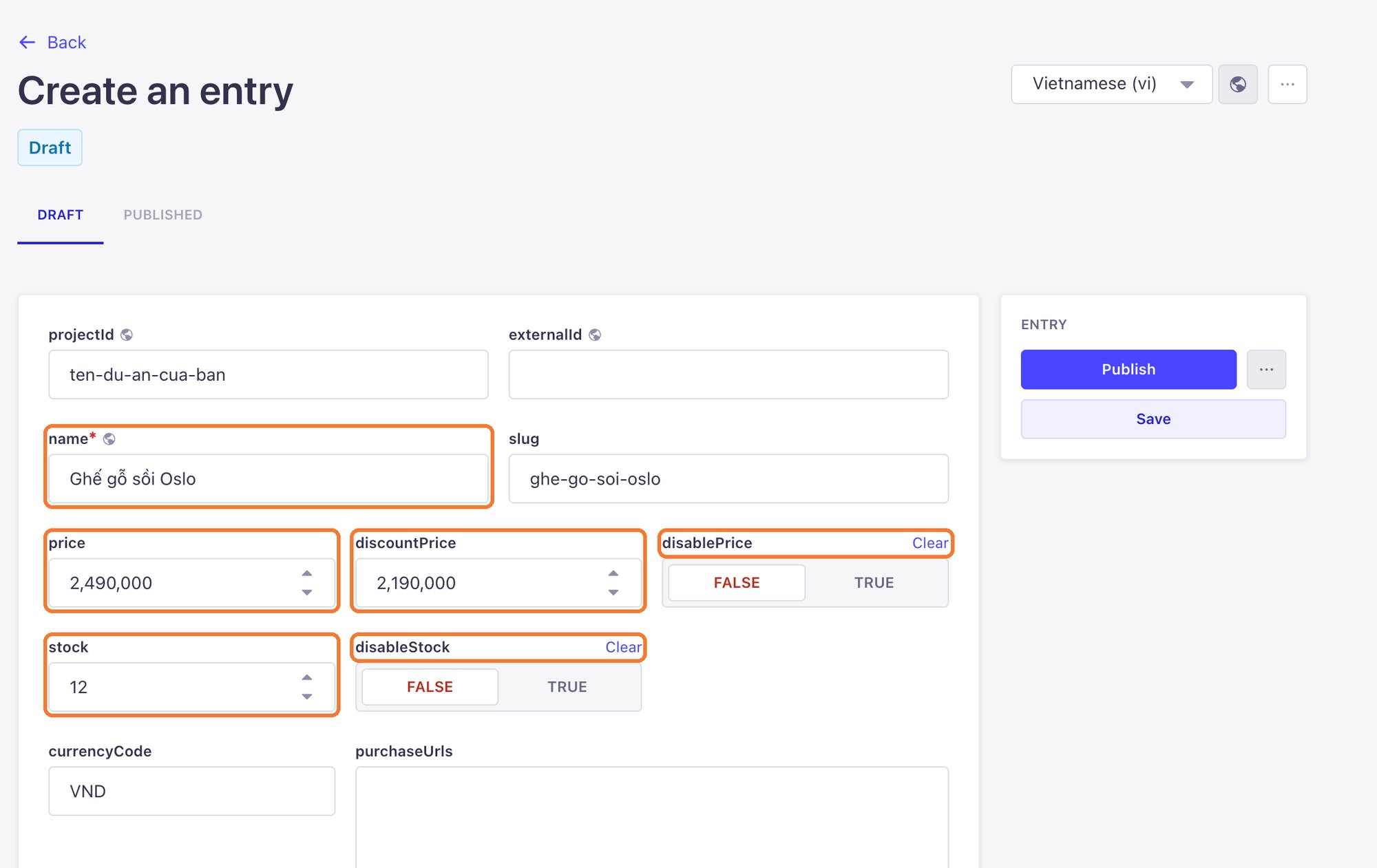Clear the disablePrice value
The width and height of the screenshot is (1377, 868).
pyautogui.click(x=930, y=543)
